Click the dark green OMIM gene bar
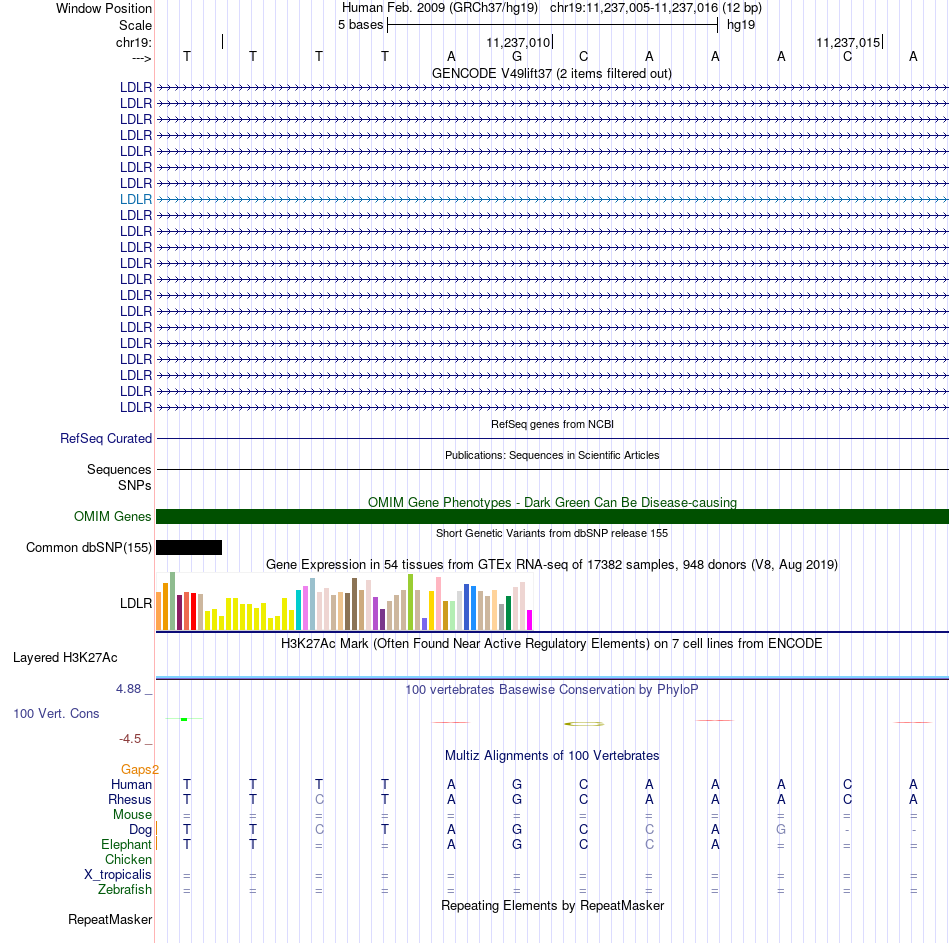This screenshot has height=943, width=950. pyautogui.click(x=553, y=516)
